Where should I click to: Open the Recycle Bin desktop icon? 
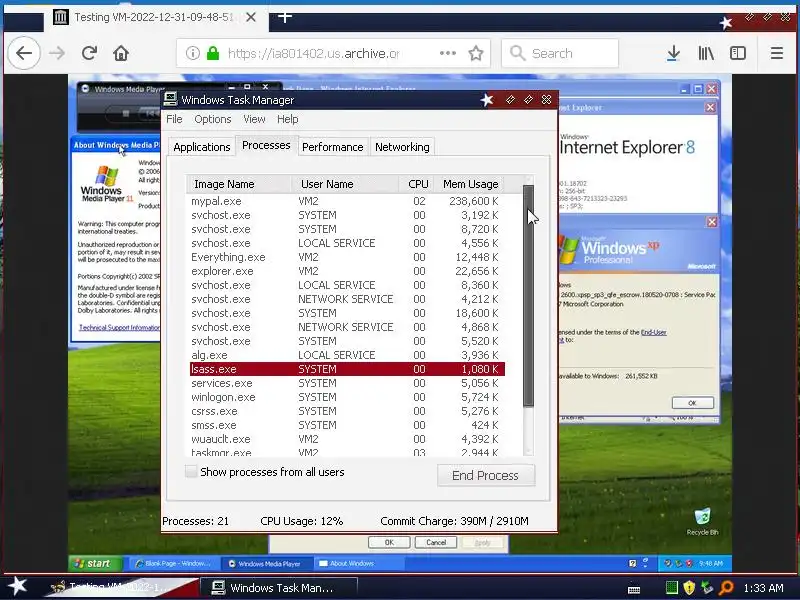coord(703,521)
